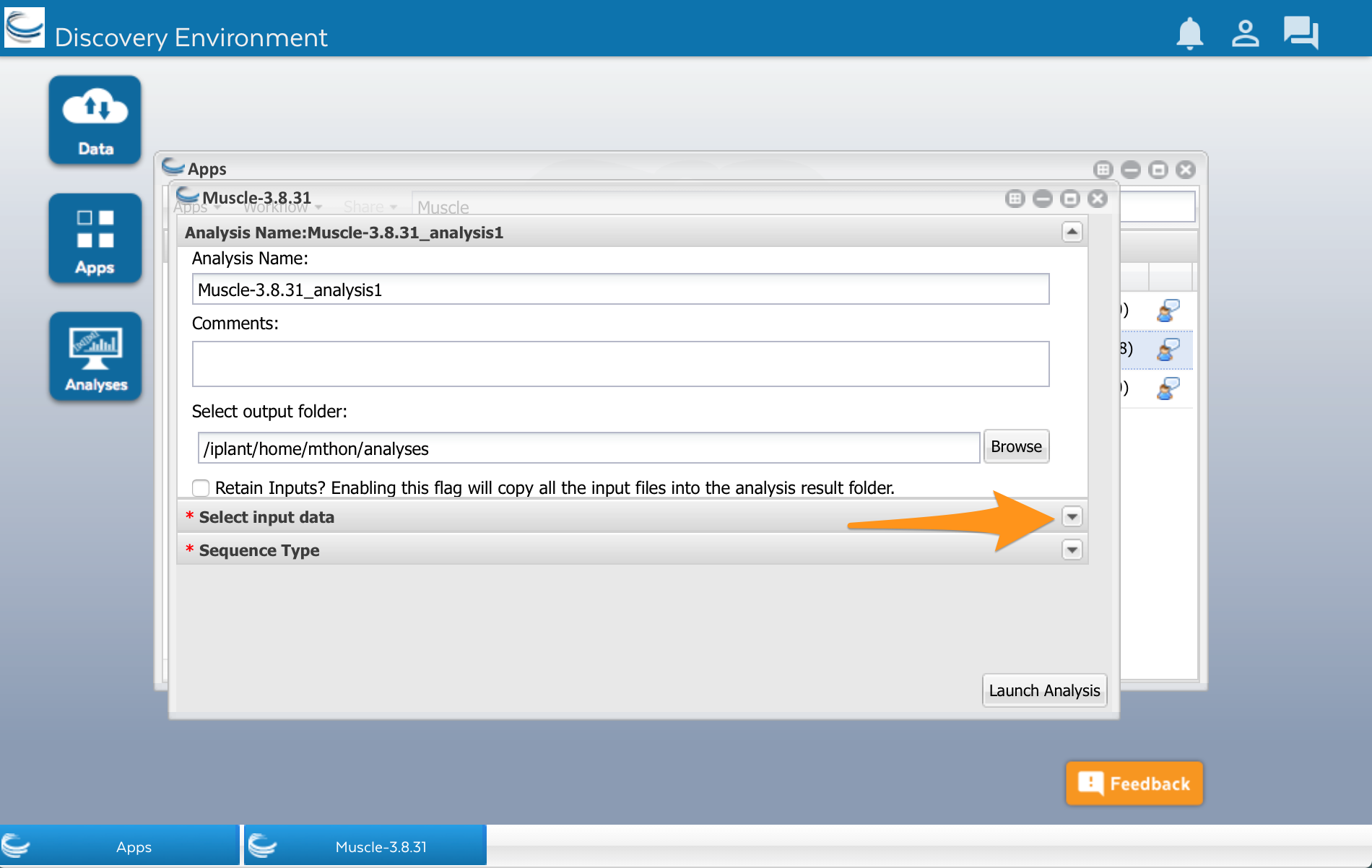
Task: Click the Select input data header
Action: [632, 516]
